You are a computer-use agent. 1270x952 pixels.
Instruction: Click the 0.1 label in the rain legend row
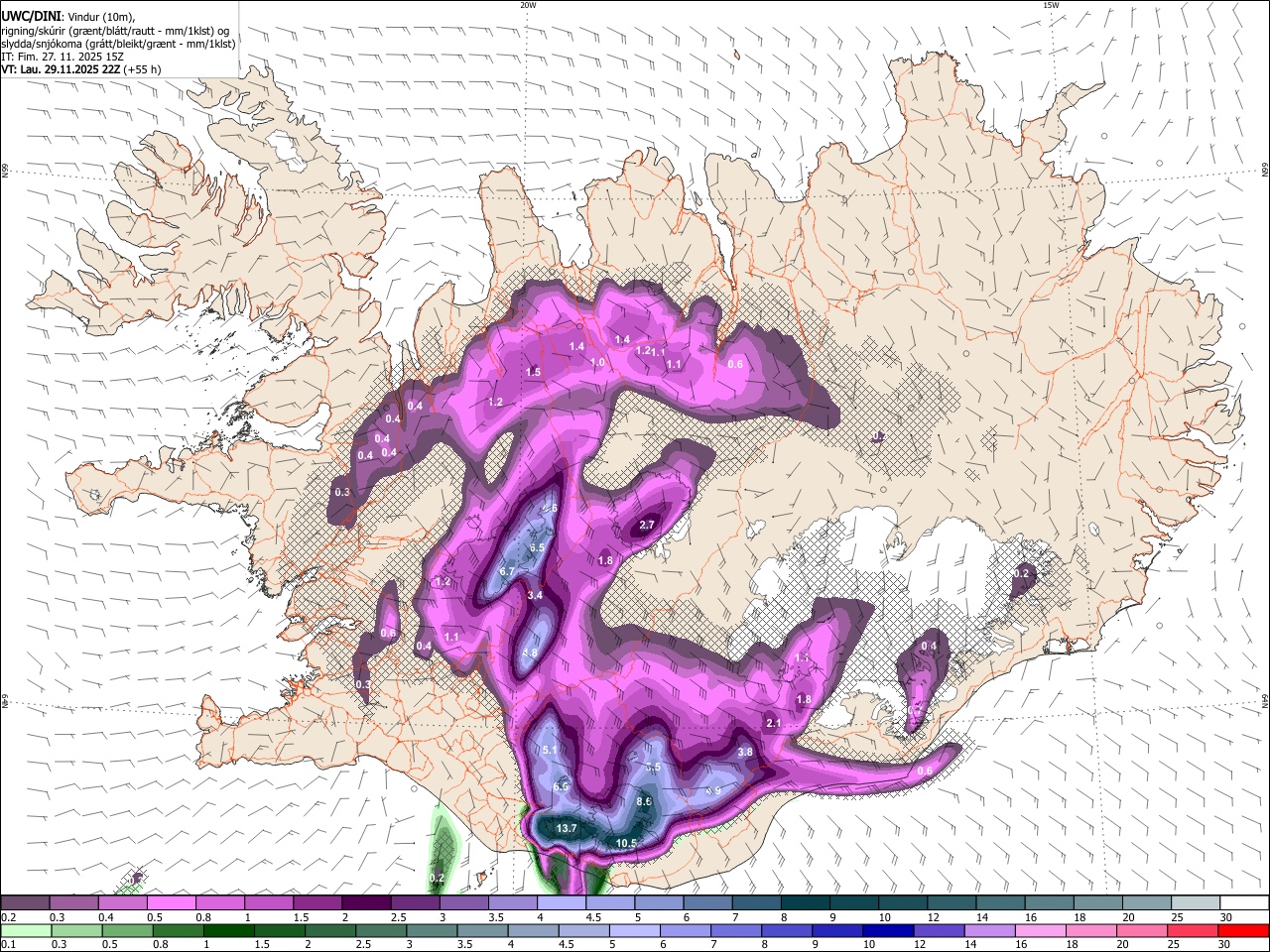click(9, 945)
